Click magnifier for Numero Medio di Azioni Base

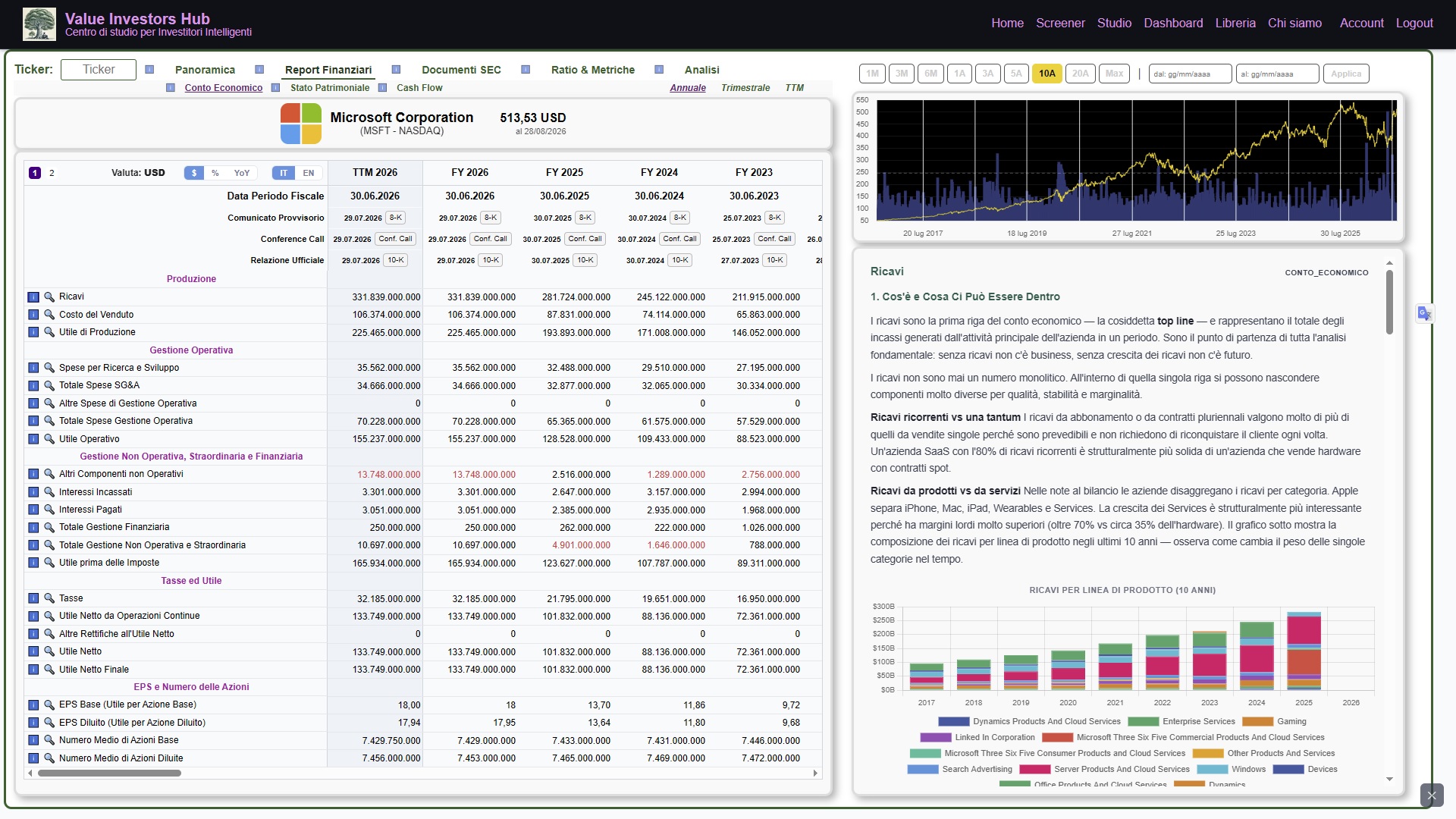[49, 740]
